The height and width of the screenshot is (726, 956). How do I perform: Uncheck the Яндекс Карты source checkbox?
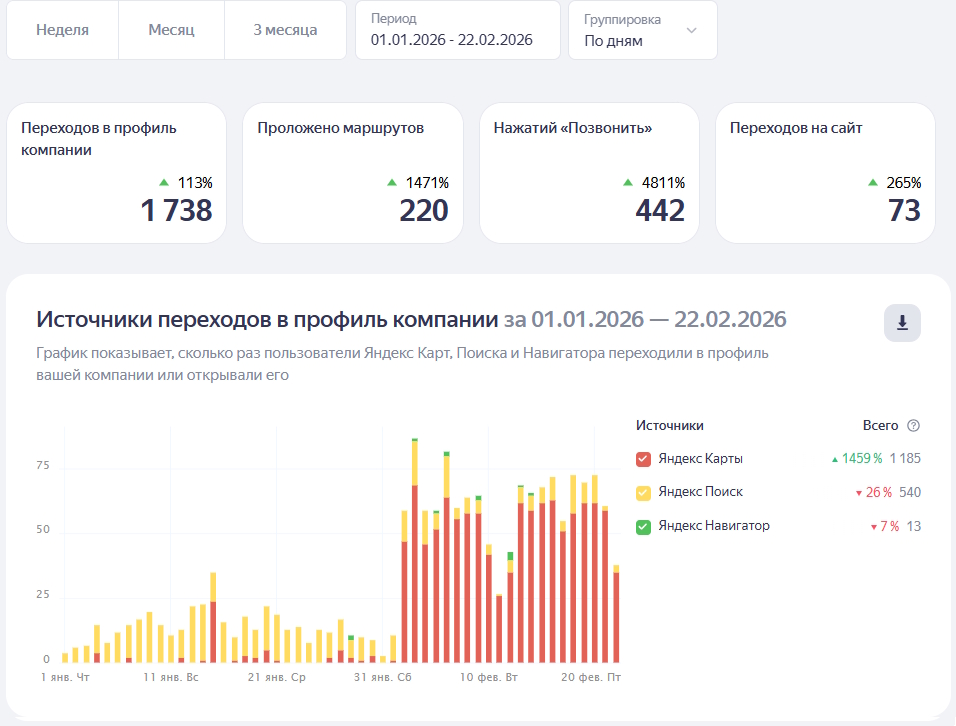tap(643, 459)
